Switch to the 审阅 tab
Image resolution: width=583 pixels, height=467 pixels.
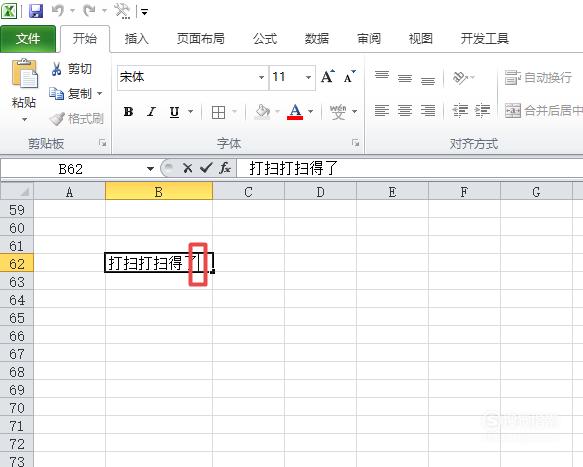[369, 38]
